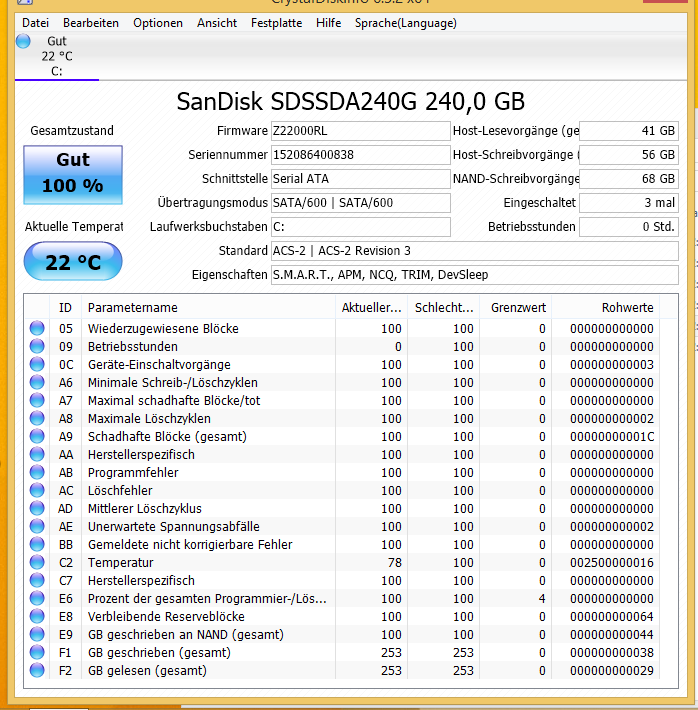Open the Ansicht menu
Screen dimensions: 698x710
[217, 23]
